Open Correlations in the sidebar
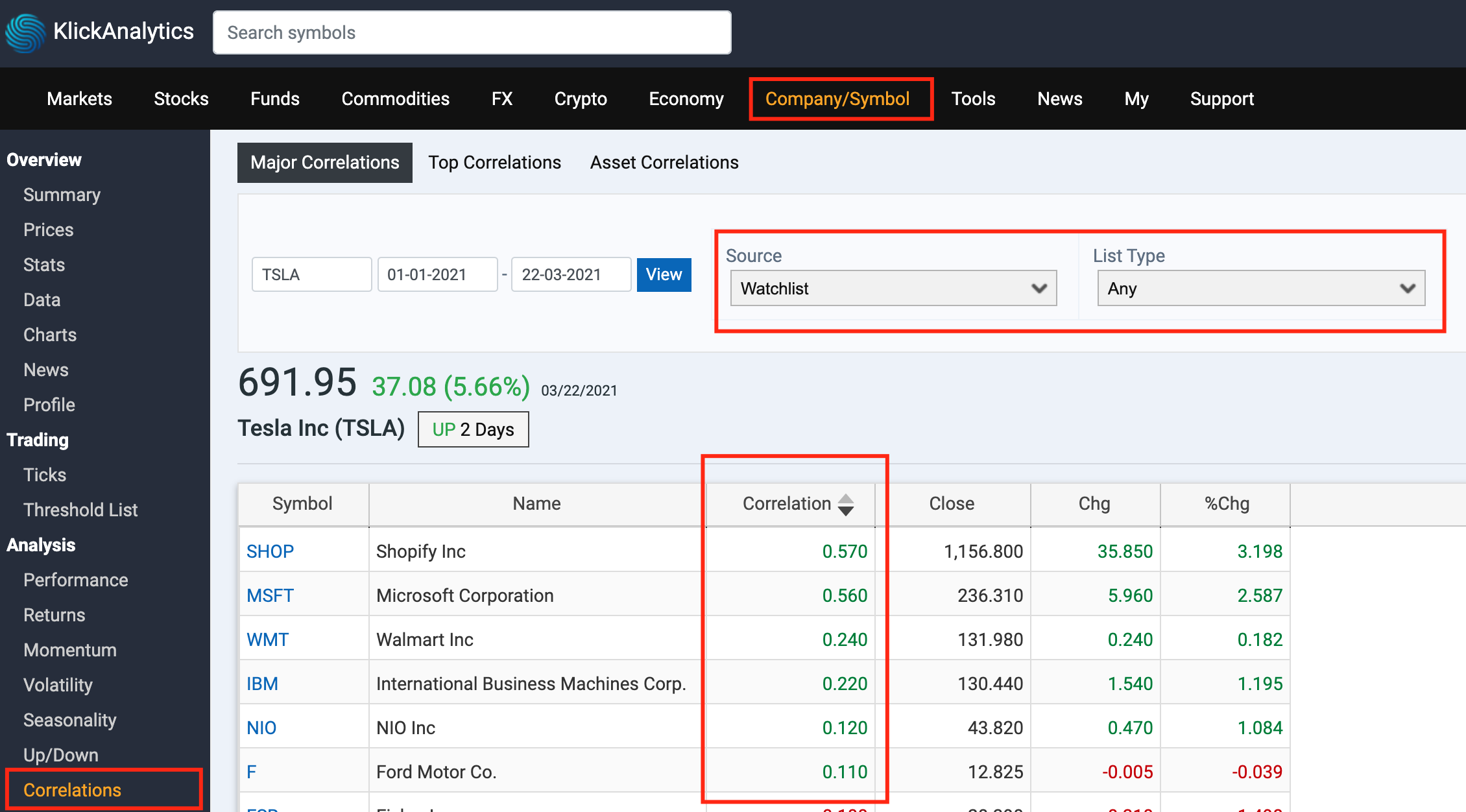Screen dimensions: 1466x812 click(73, 790)
